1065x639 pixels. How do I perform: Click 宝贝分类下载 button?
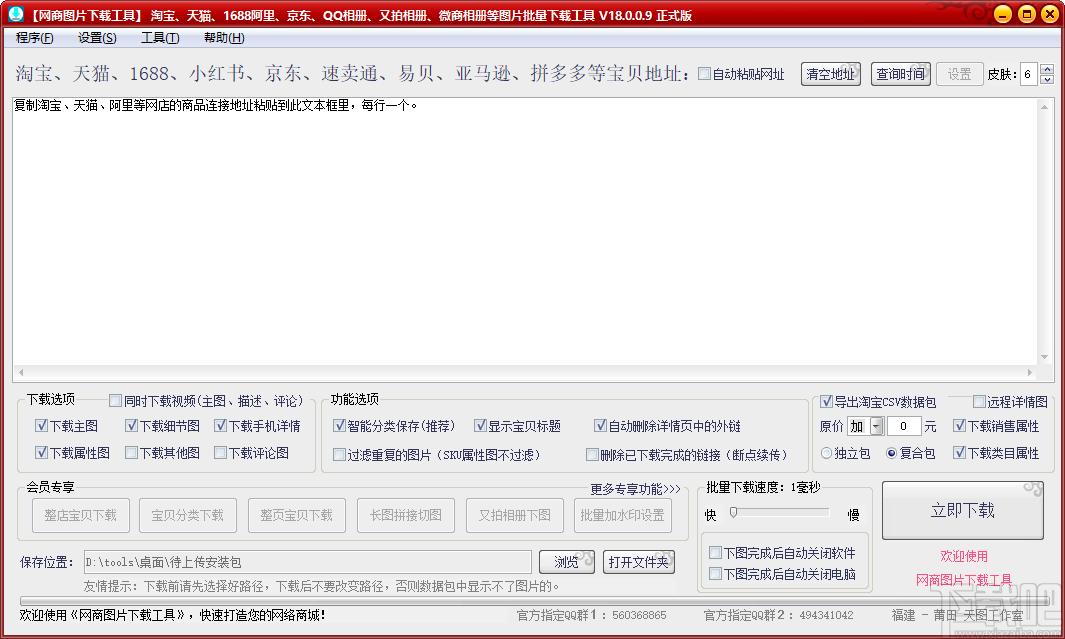coord(187,515)
